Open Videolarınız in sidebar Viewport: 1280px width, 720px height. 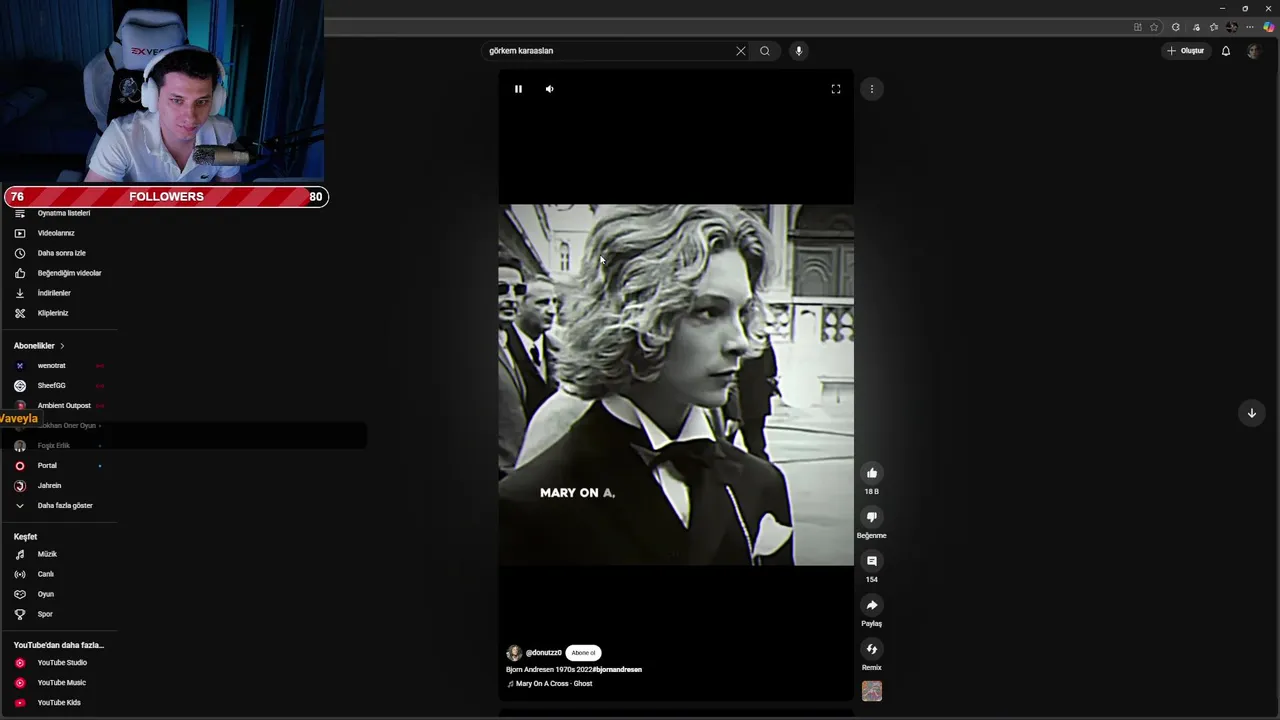pyautogui.click(x=58, y=233)
